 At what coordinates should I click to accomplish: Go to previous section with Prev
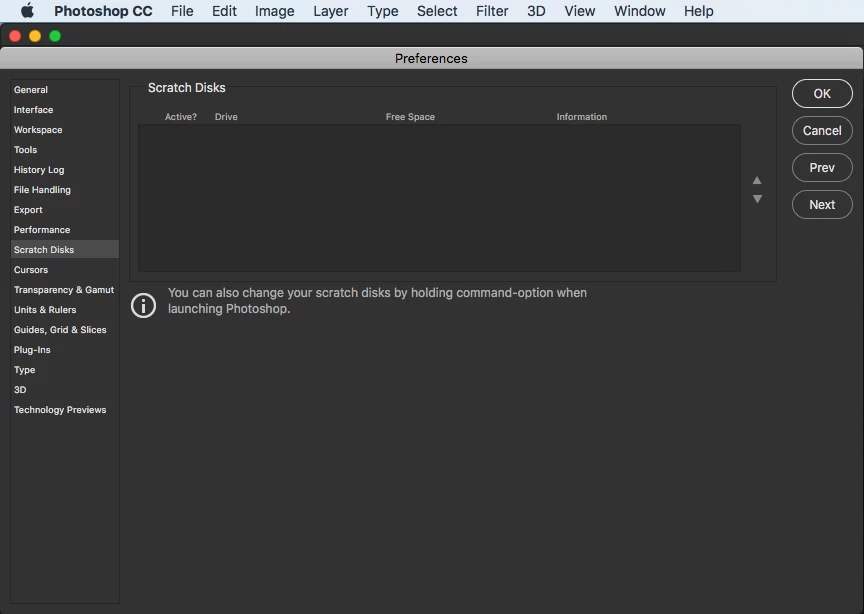tap(822, 168)
